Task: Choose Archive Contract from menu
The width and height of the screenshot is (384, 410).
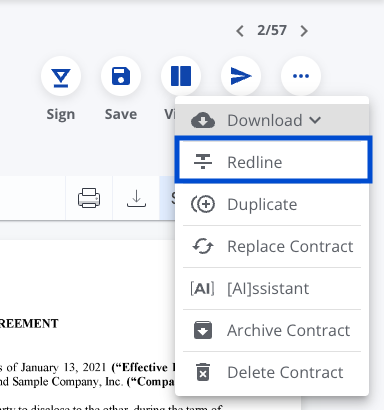Action: point(272,330)
